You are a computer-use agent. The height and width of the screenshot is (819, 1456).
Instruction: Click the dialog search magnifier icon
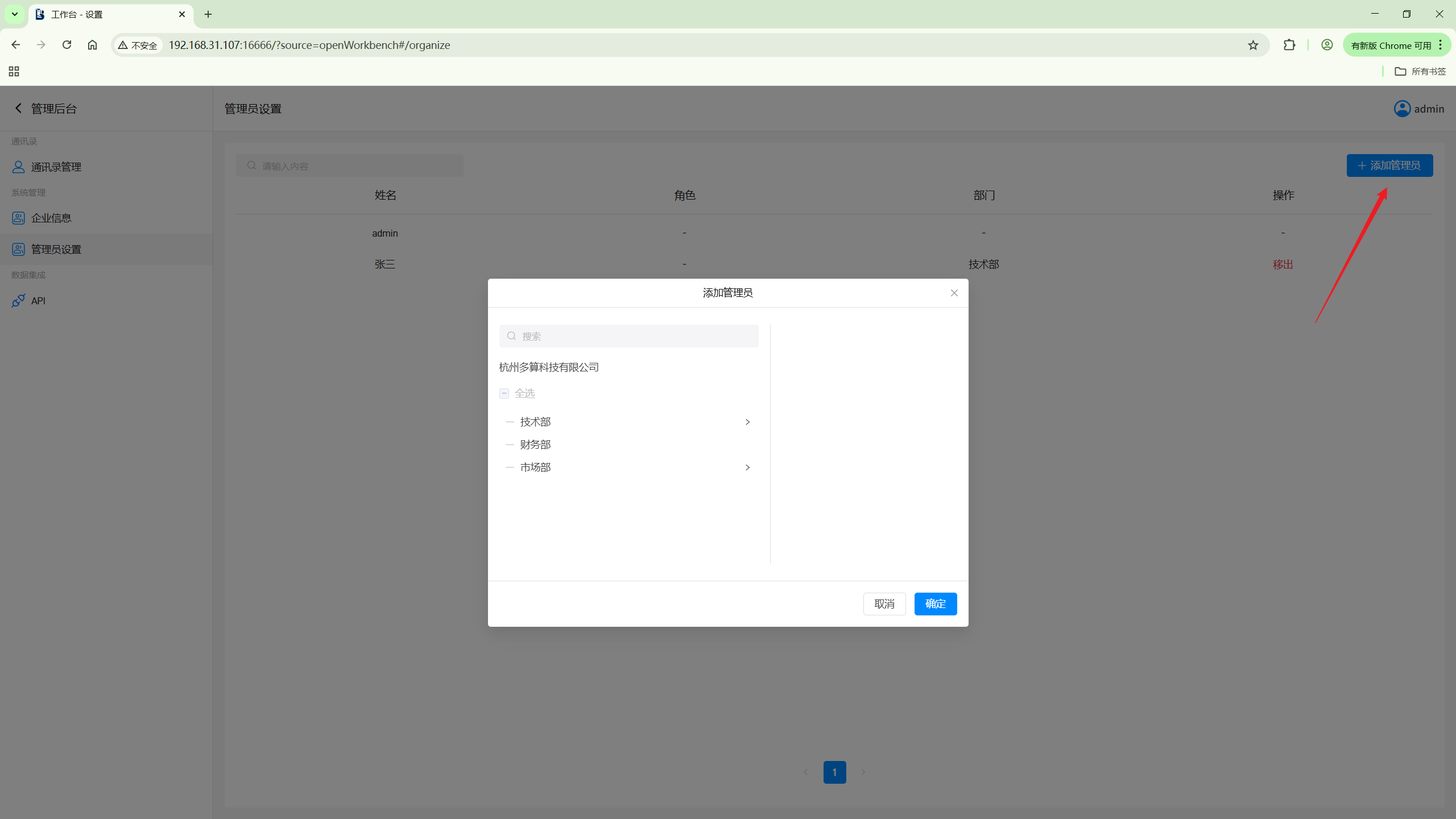[x=511, y=336]
